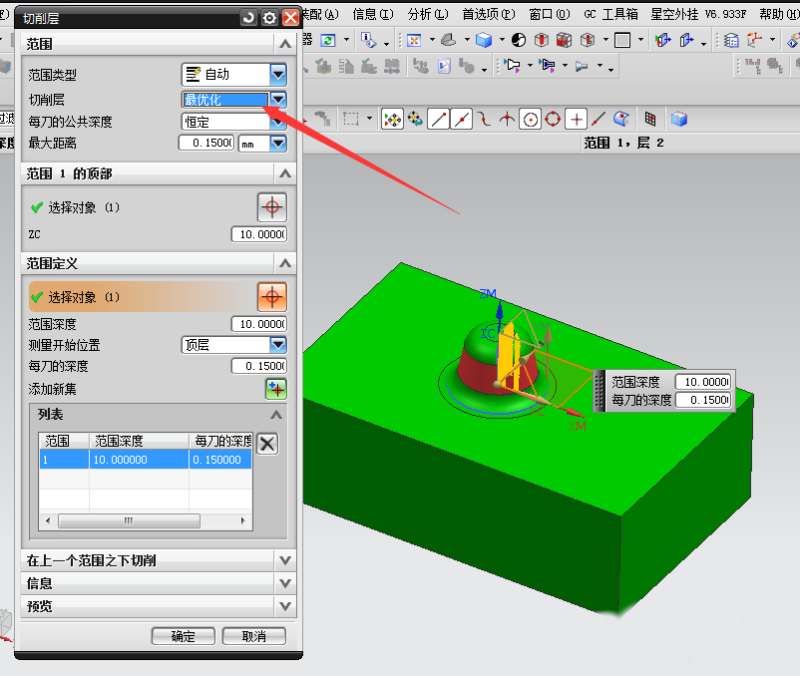The image size is (800, 676).
Task: Delete selected range with the X icon
Action: point(267,444)
